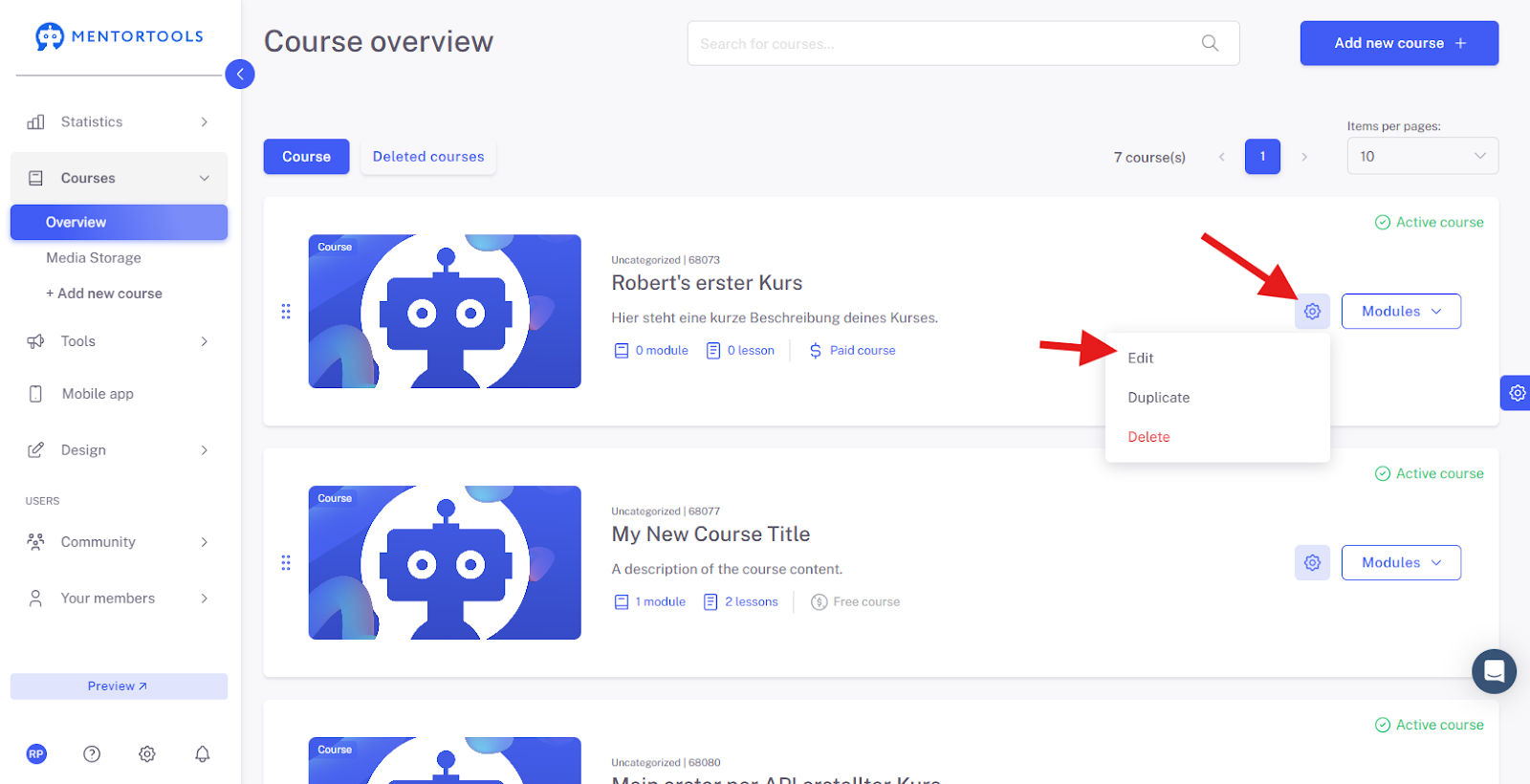
Task: Click the 7 course(s) count text
Action: [1149, 157]
